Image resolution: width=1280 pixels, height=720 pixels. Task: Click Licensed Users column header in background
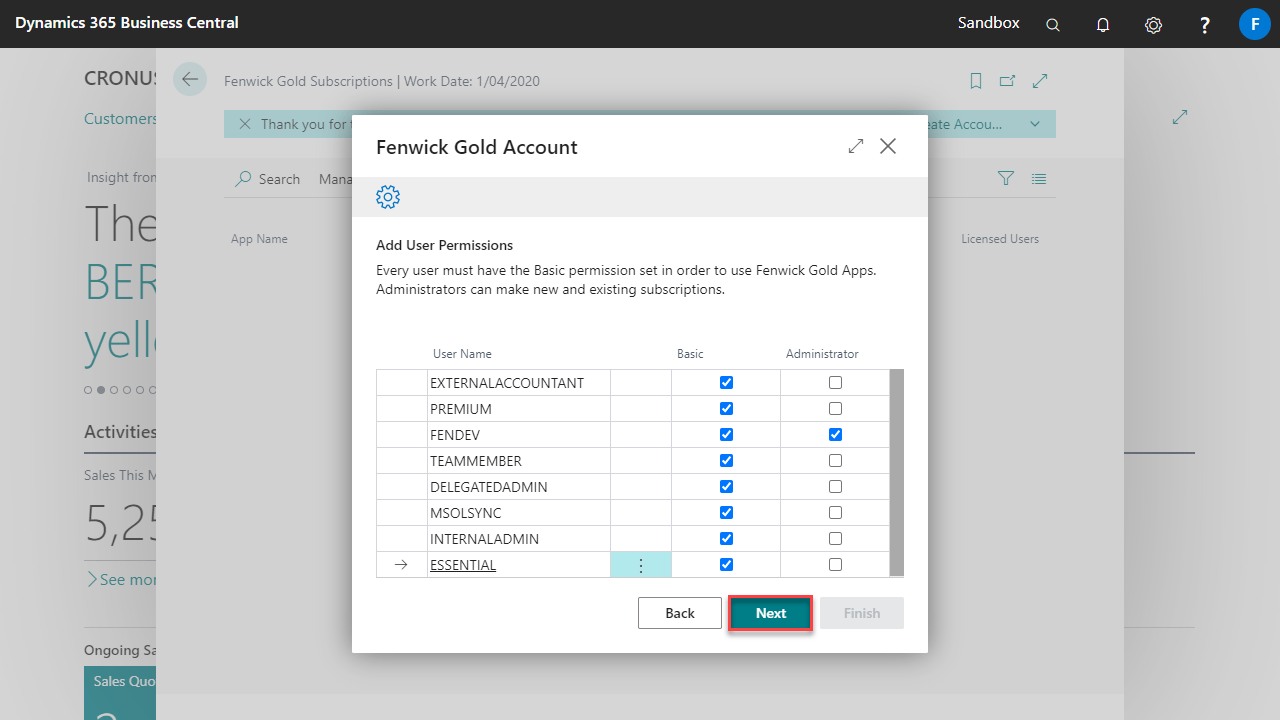[1000, 239]
